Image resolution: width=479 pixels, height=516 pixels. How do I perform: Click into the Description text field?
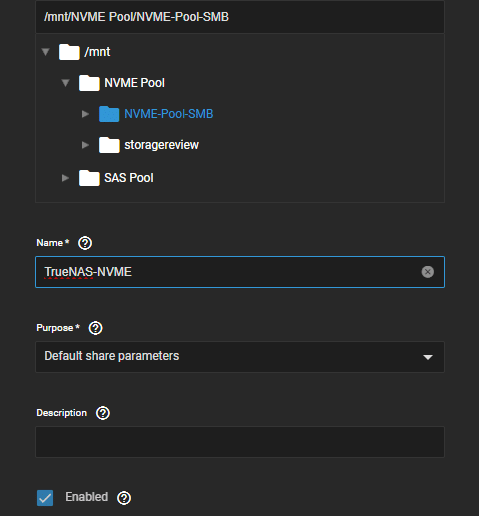point(240,442)
